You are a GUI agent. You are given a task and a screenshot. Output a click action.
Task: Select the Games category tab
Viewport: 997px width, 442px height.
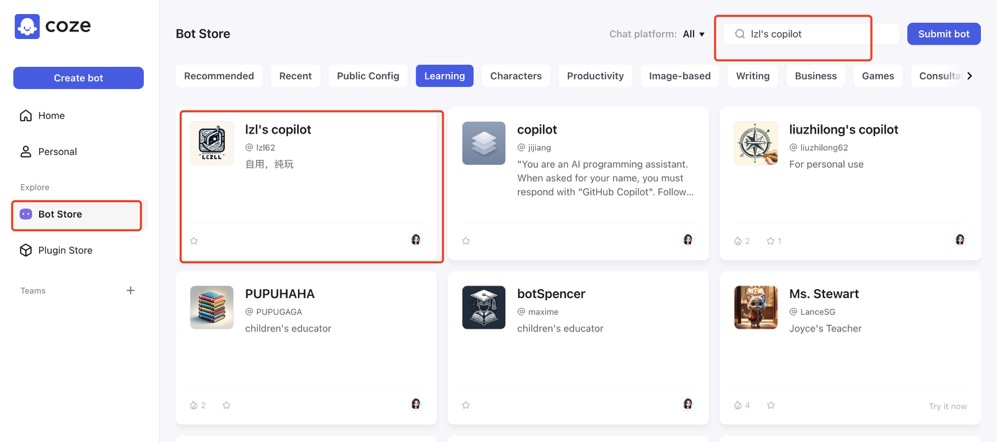[x=878, y=76]
